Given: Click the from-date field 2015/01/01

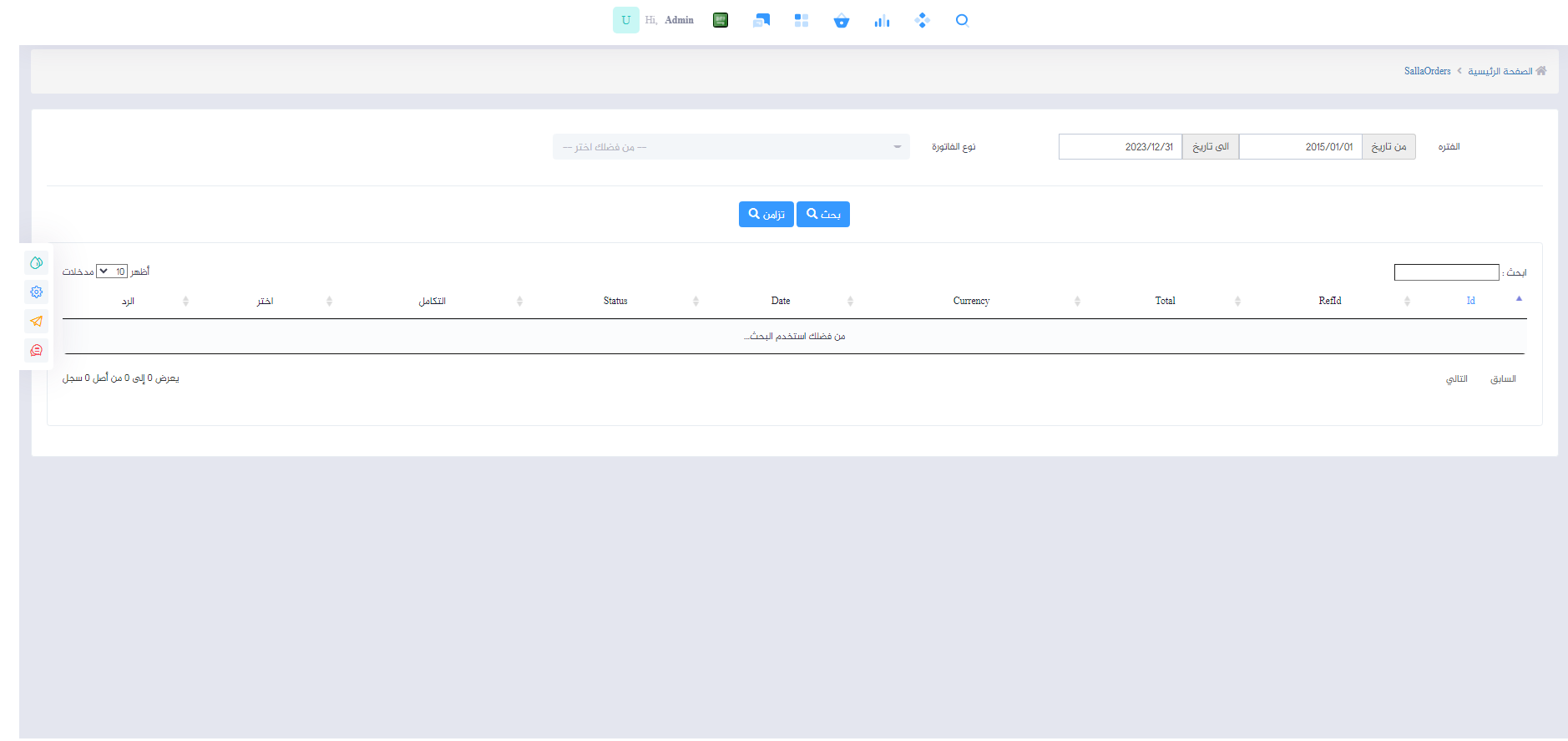Looking at the screenshot, I should coord(1300,147).
